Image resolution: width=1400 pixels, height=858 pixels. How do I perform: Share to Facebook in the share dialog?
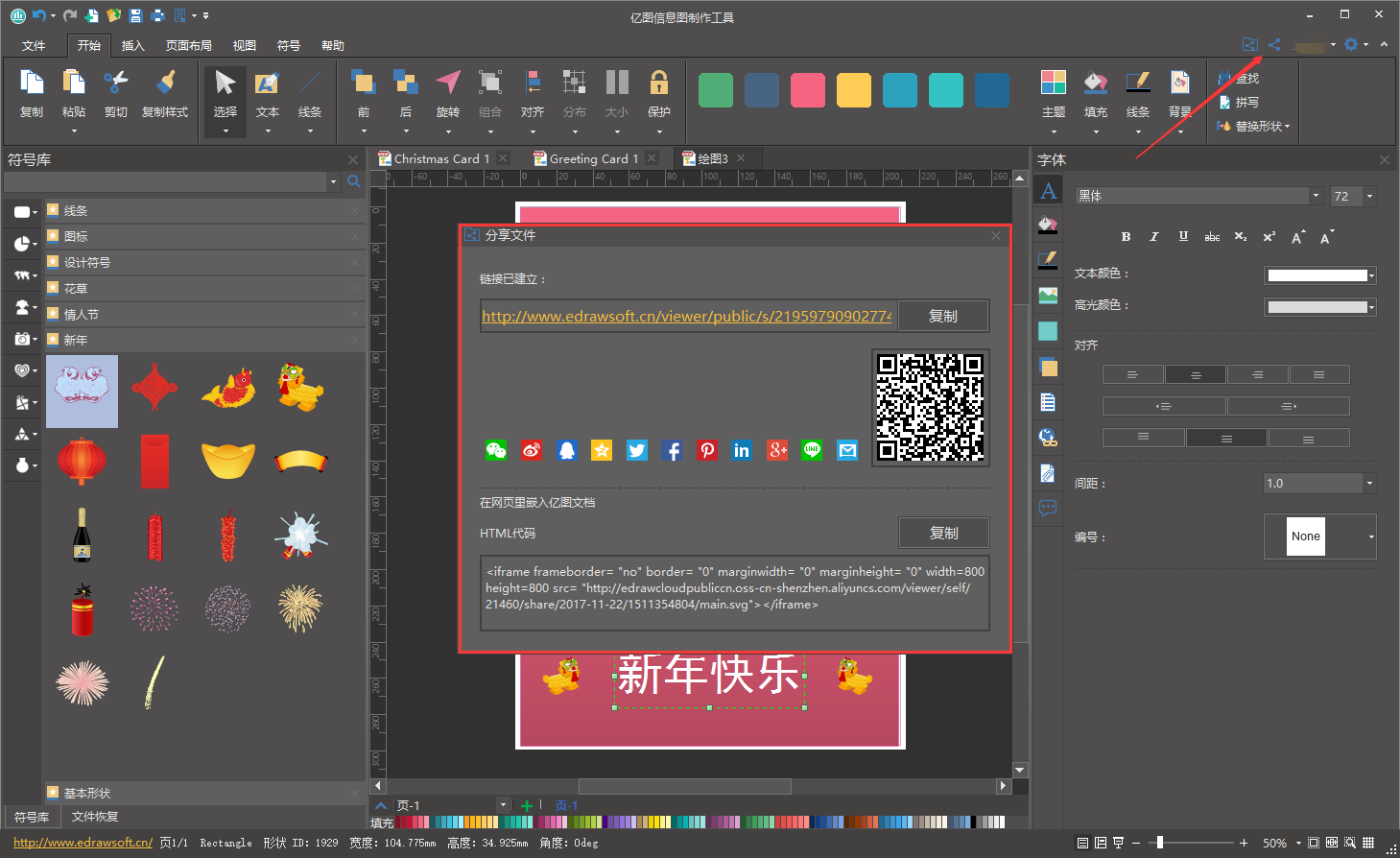click(x=672, y=450)
